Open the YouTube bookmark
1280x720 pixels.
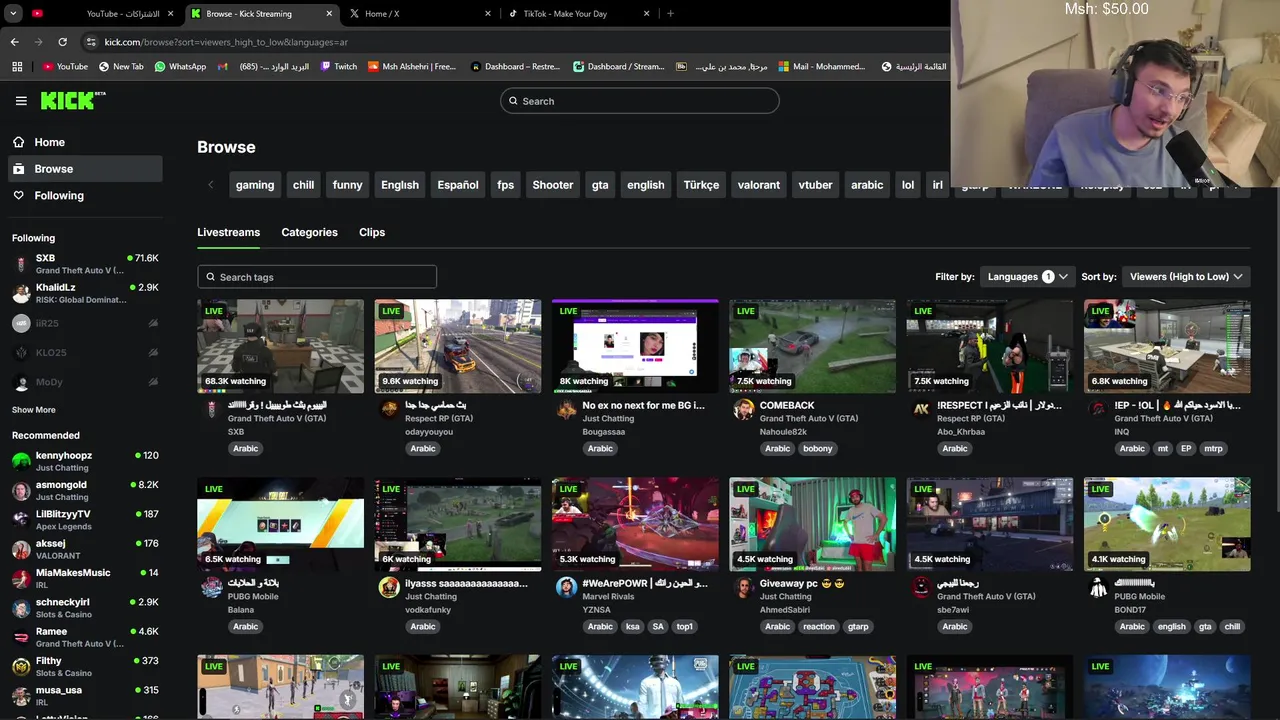pos(65,67)
